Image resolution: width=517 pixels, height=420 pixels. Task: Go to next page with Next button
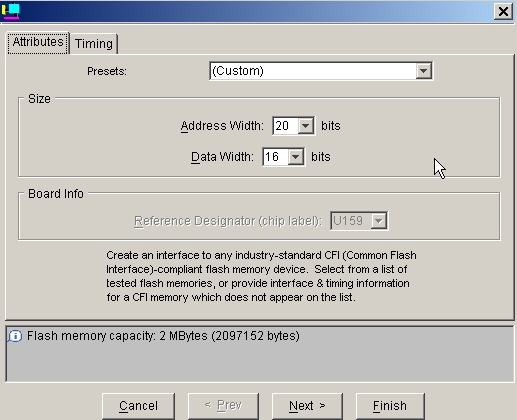(x=307, y=406)
